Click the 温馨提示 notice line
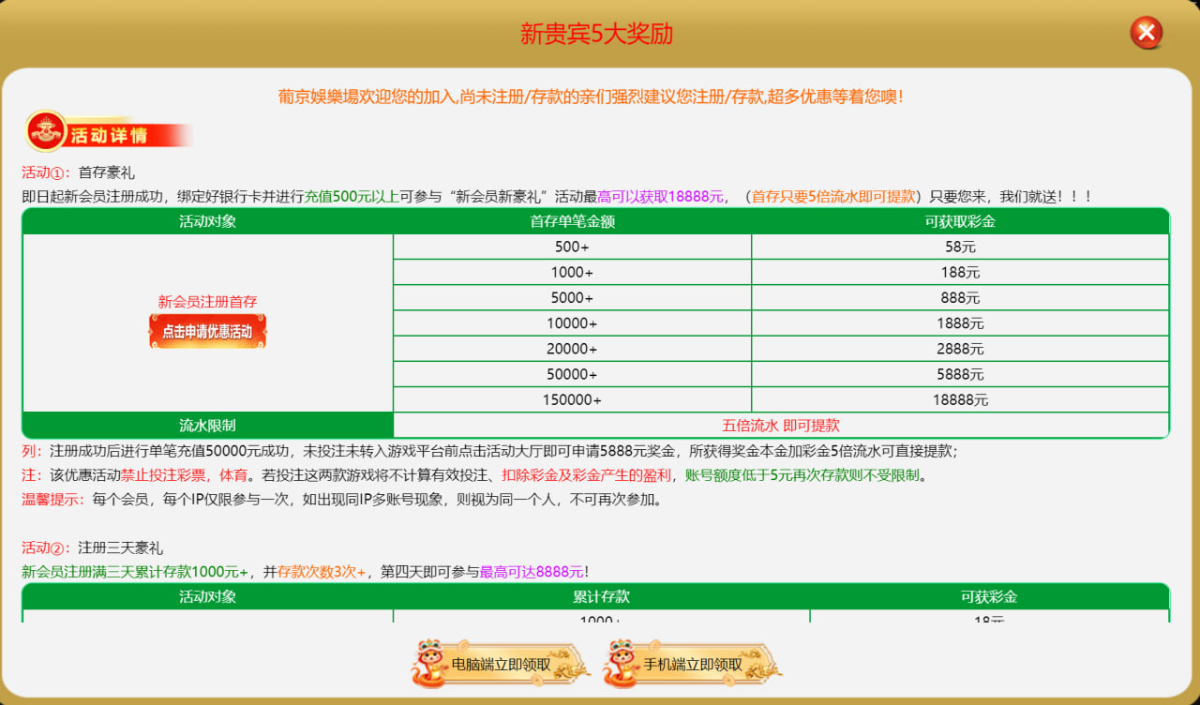 tap(341, 499)
